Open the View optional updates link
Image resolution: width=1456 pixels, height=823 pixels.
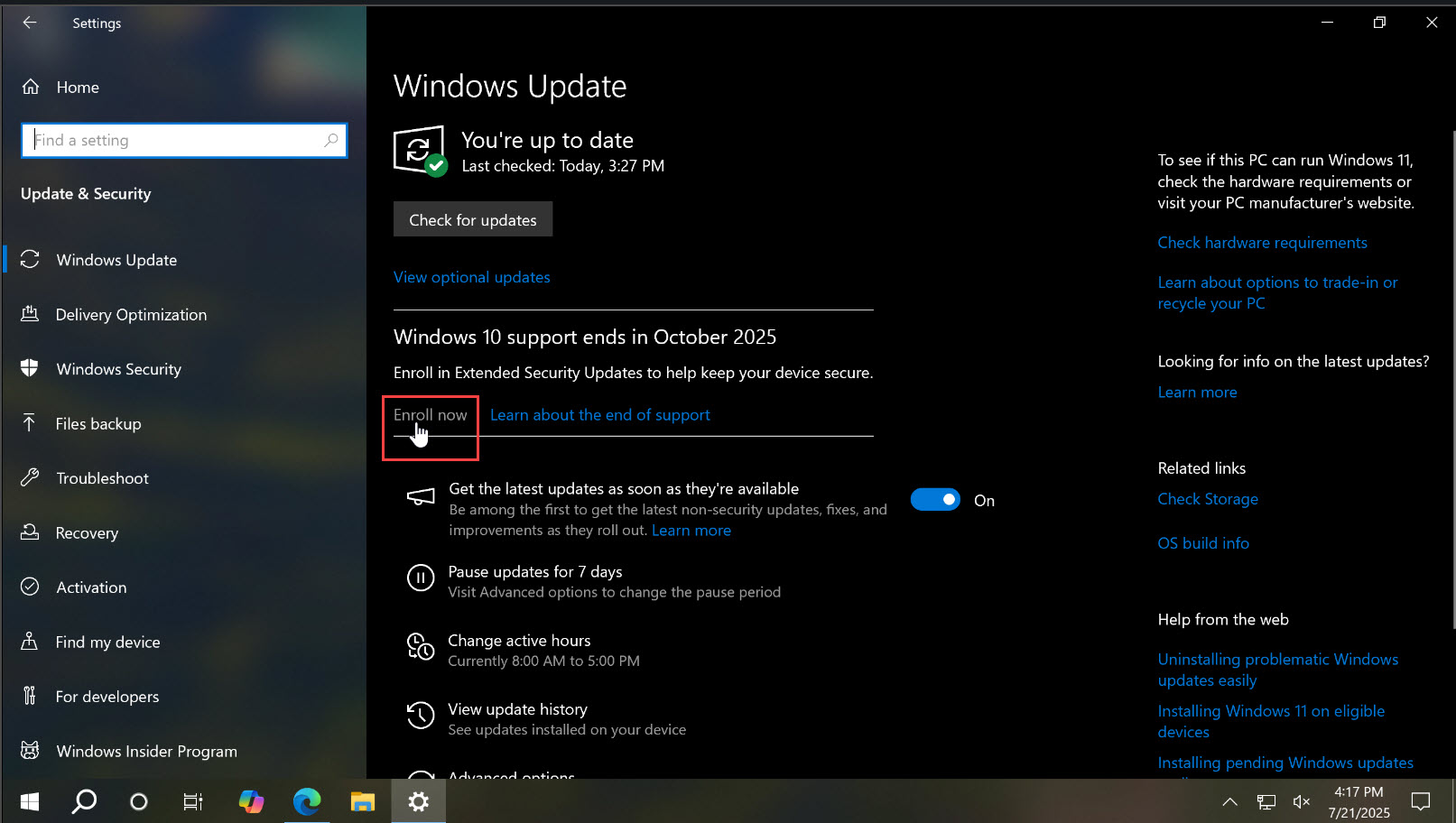point(471,277)
